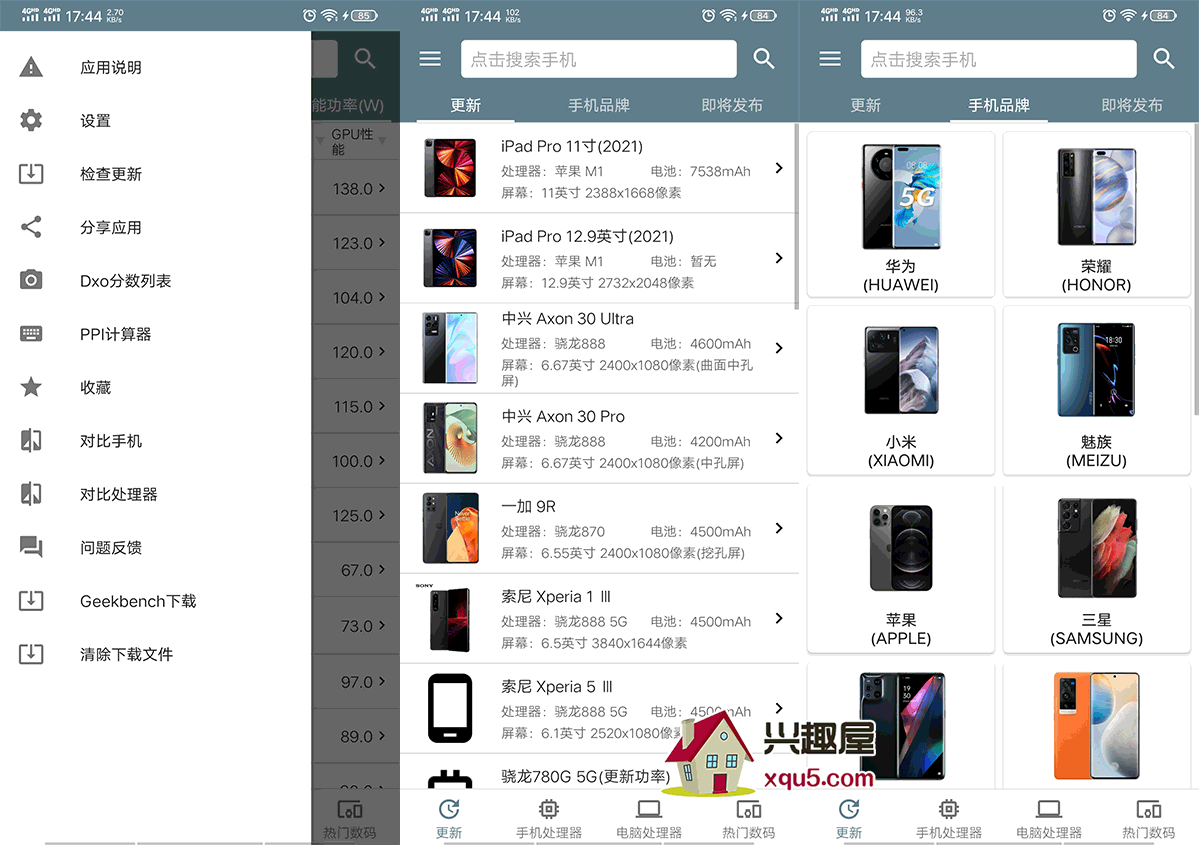Switch to 更新 top tab on phone-brands screen
The image size is (1200, 845).
coord(866,105)
